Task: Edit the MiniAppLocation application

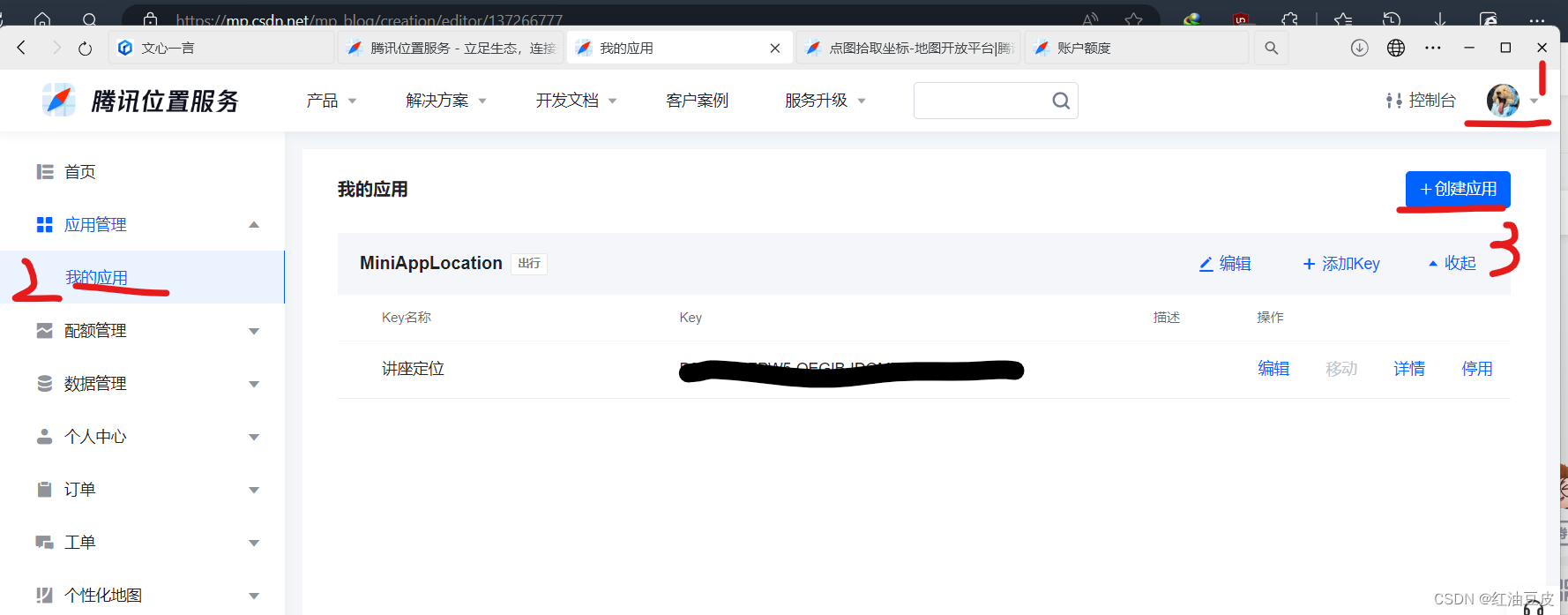Action: pos(1225,264)
